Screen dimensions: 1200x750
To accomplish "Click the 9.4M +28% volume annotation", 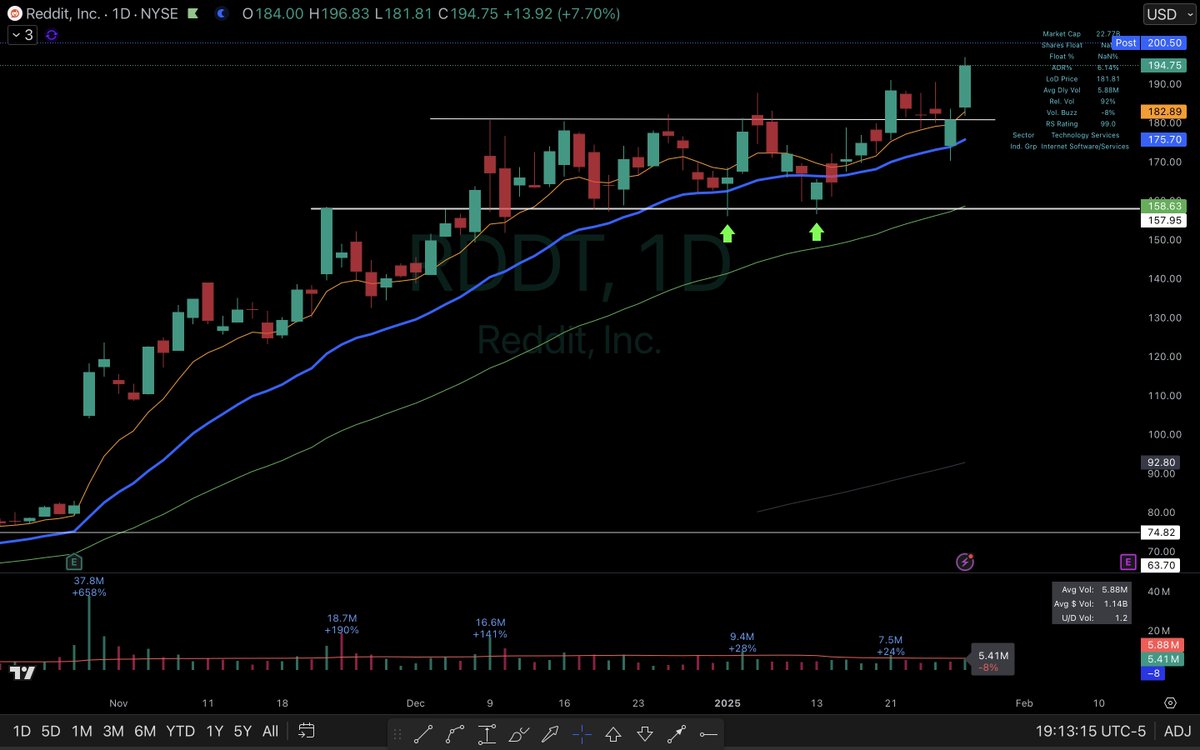I will click(742, 642).
